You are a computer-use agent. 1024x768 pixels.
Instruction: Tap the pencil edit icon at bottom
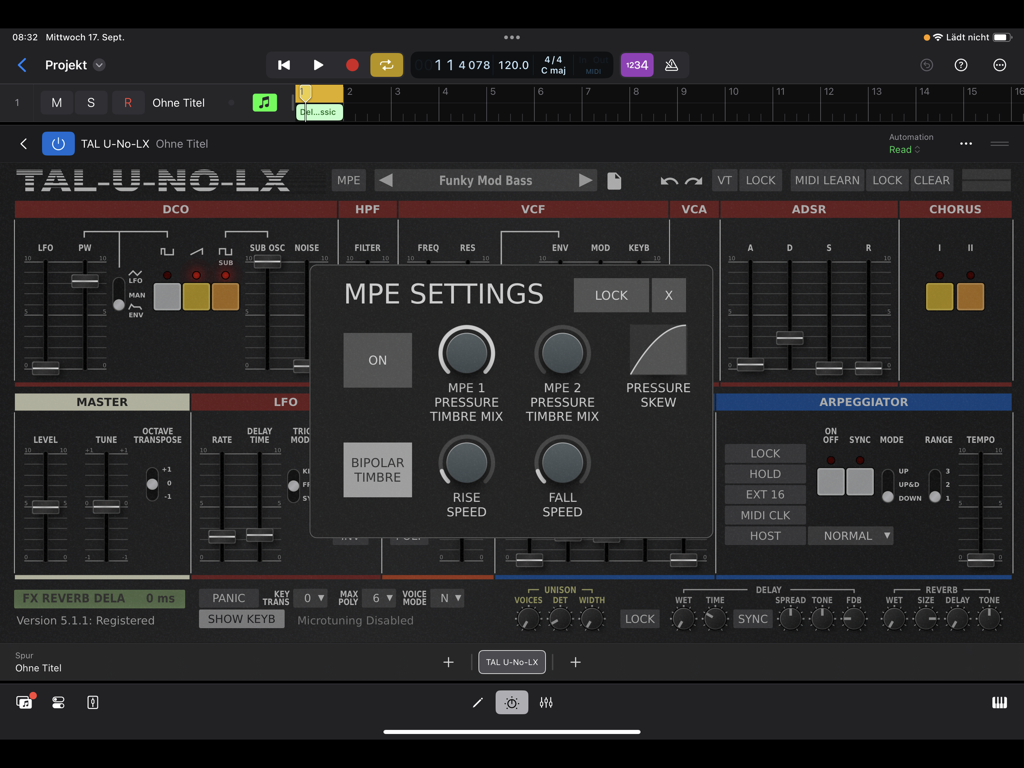click(x=477, y=702)
